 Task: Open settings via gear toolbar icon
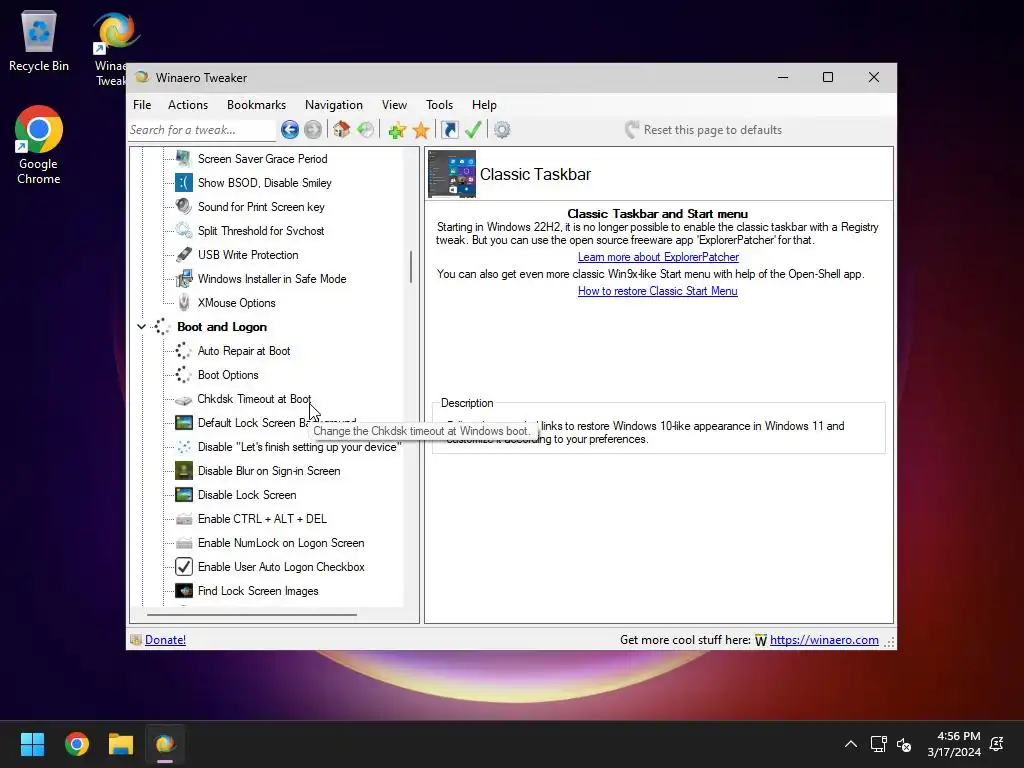[x=502, y=130]
